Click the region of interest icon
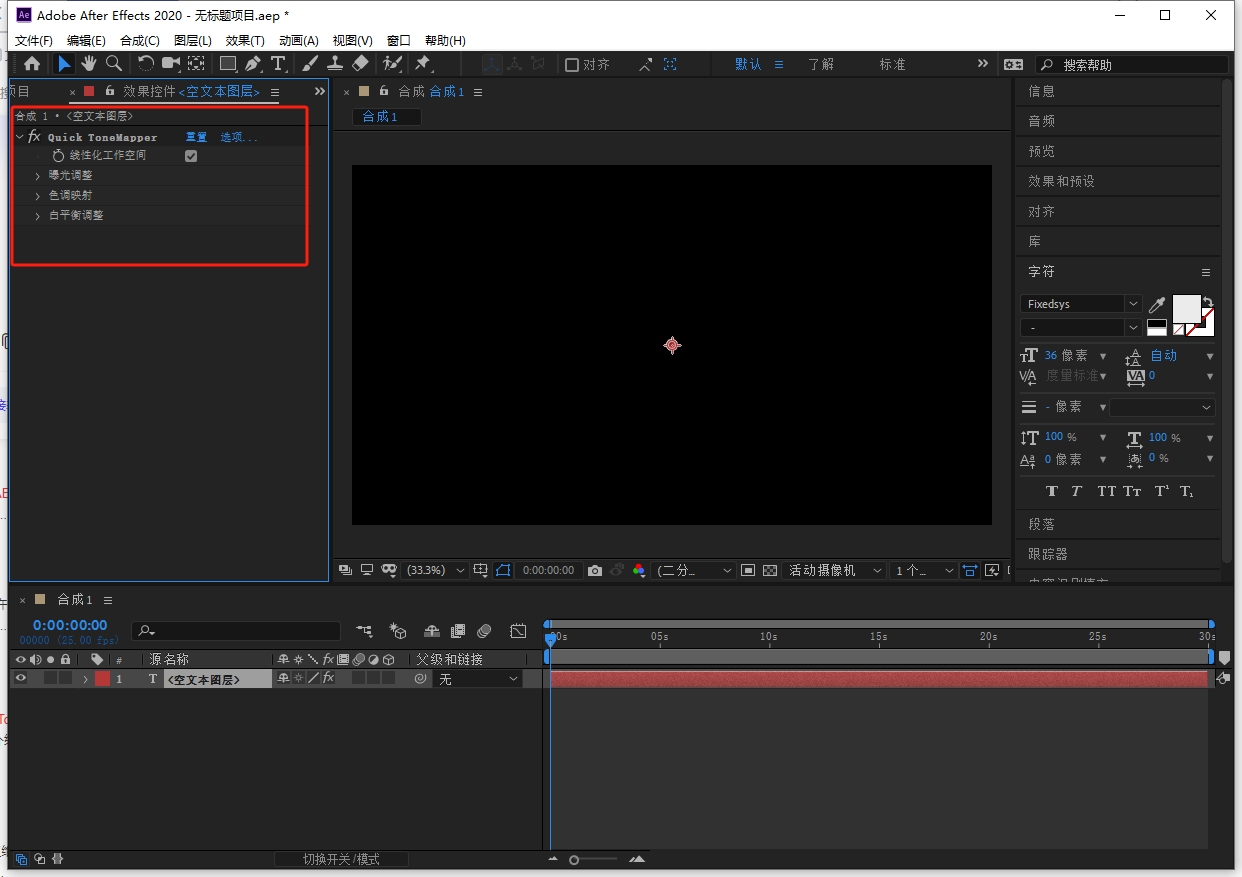 tap(747, 570)
